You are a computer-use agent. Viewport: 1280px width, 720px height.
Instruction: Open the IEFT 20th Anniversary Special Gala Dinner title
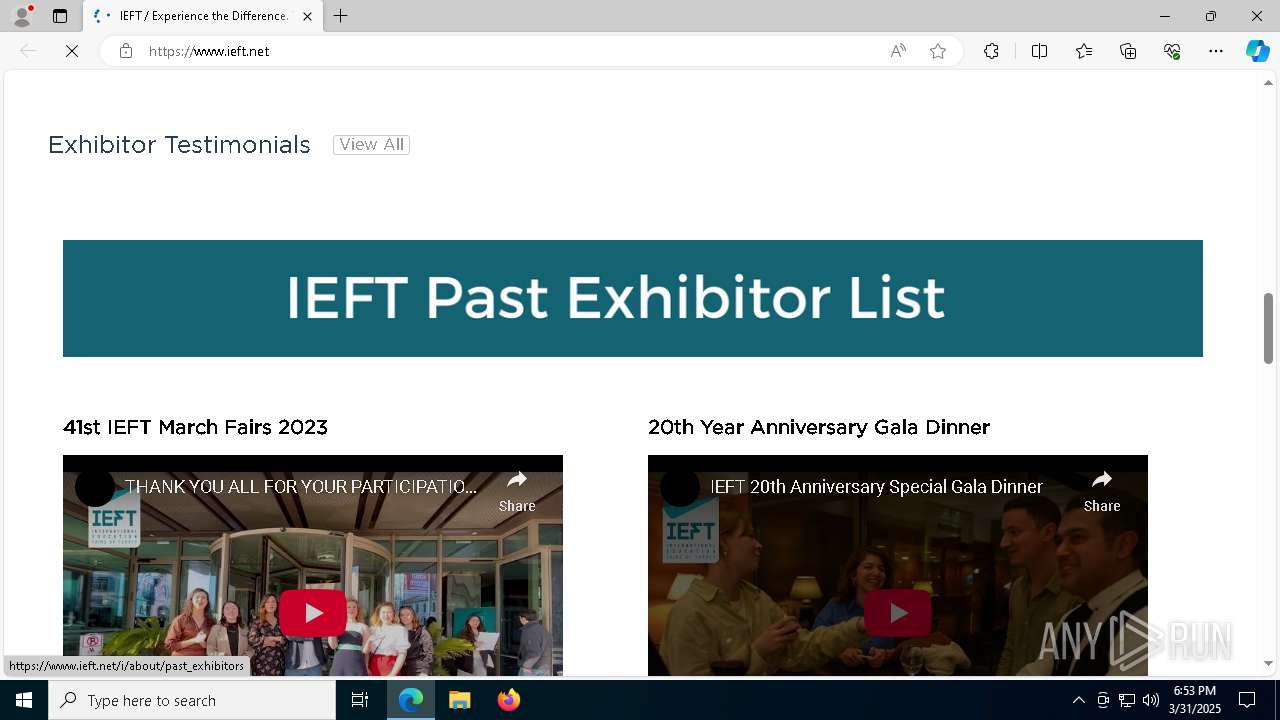(876, 487)
